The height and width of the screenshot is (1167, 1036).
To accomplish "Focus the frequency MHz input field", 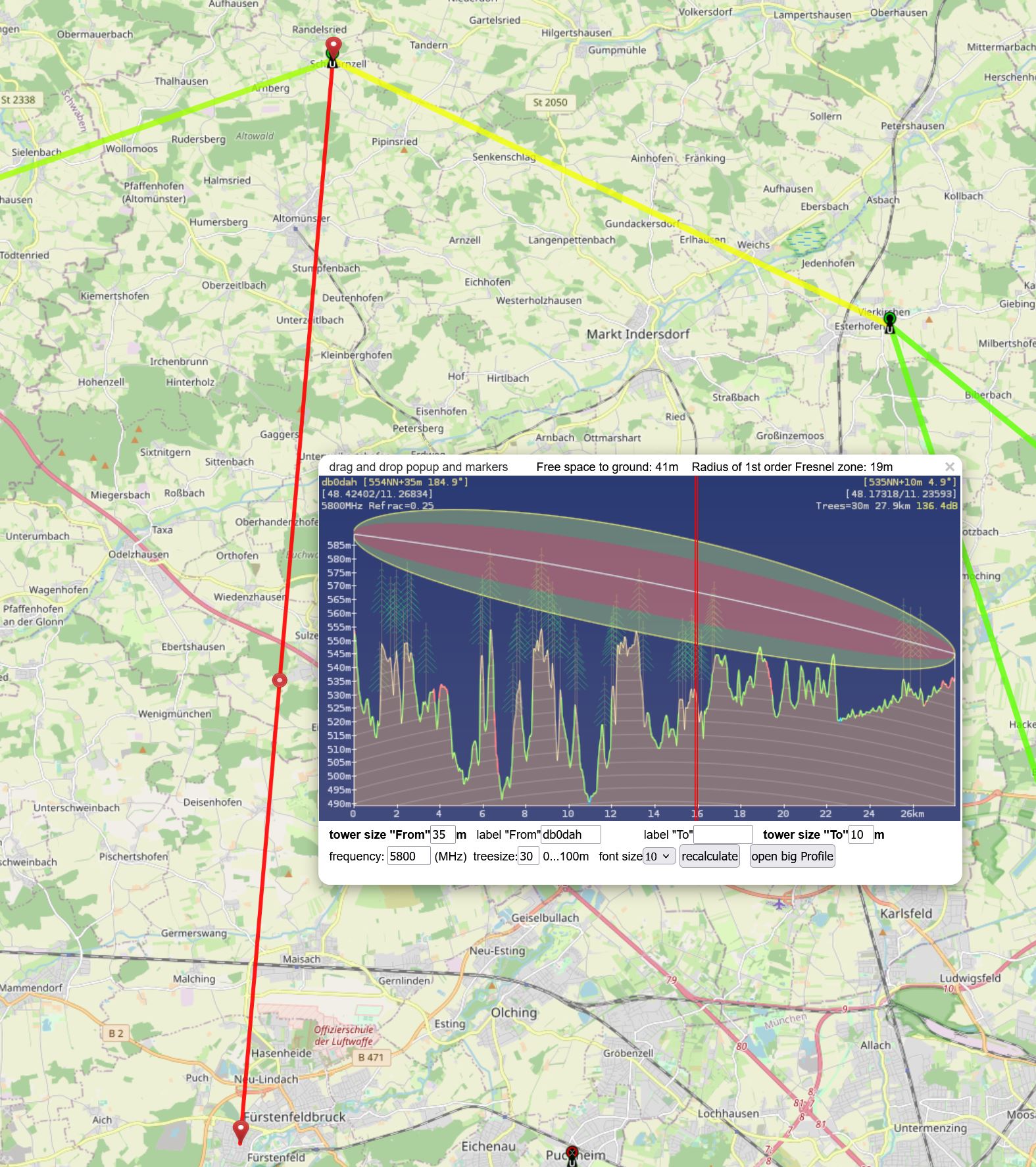I will 408,856.
